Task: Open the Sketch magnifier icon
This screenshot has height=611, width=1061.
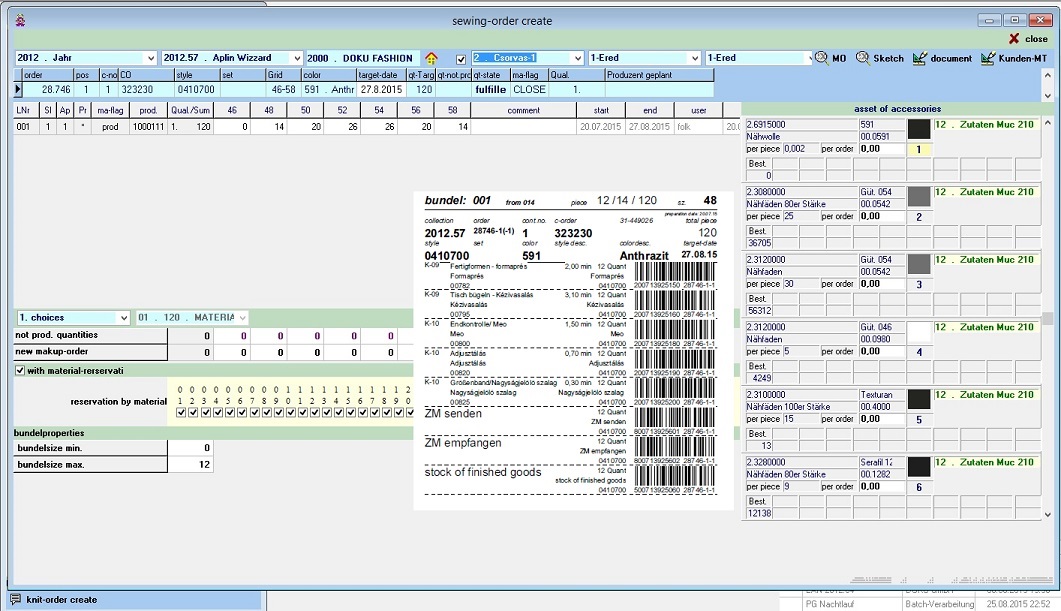Action: 862,58
